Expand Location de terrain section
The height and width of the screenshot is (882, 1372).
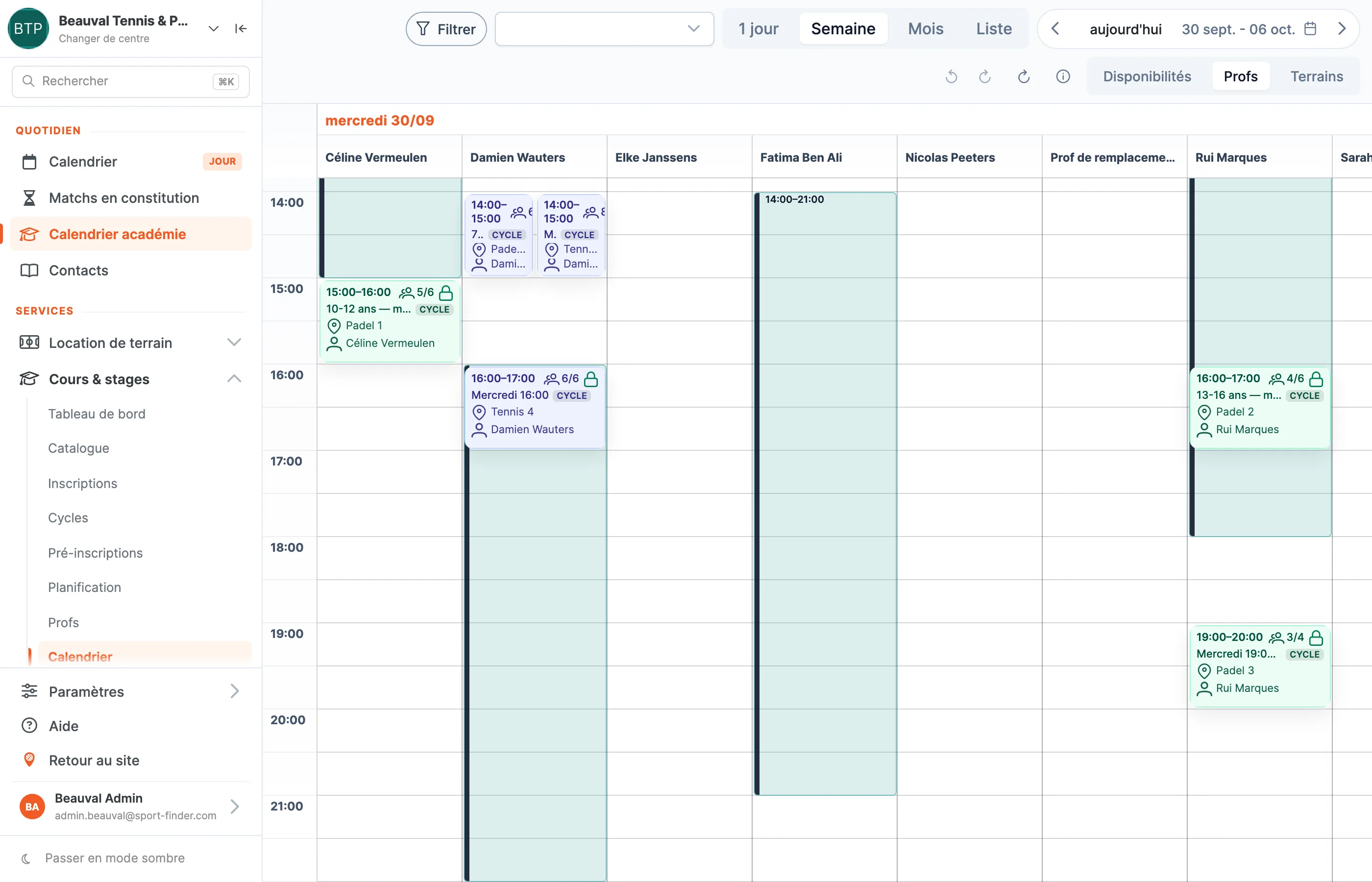131,343
